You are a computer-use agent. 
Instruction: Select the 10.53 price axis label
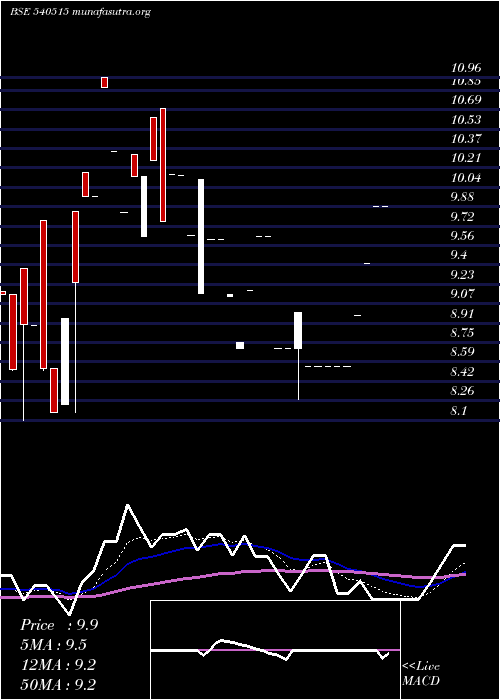click(x=466, y=120)
